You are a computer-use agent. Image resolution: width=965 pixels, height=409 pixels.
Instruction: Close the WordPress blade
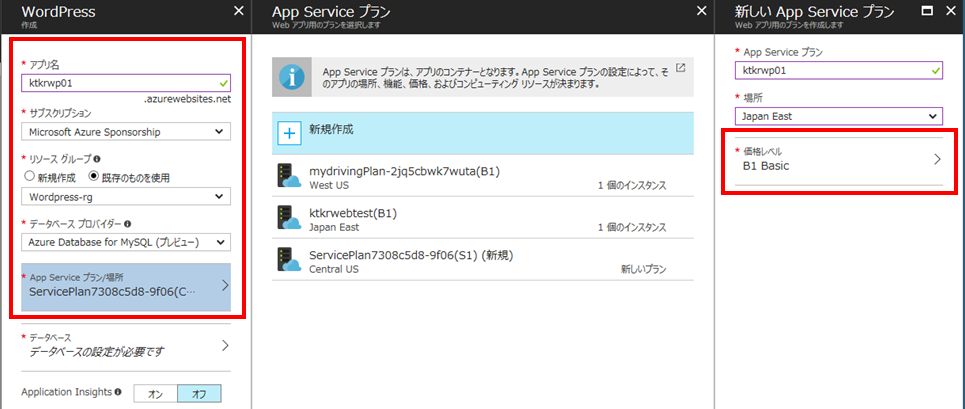[239, 11]
